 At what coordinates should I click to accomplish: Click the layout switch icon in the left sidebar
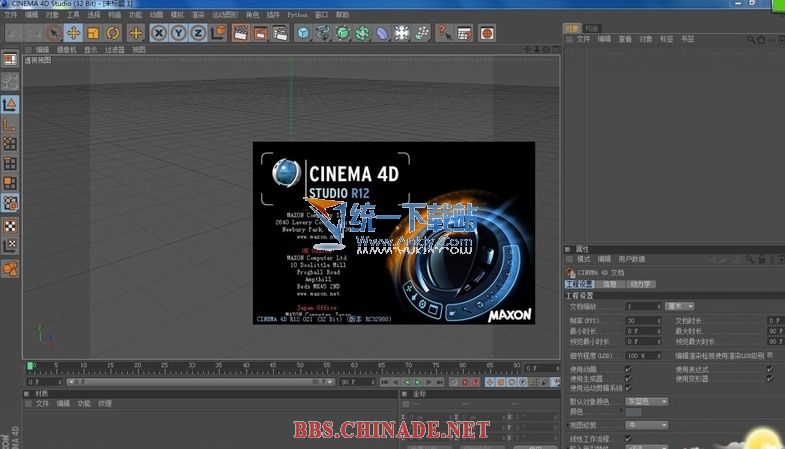pos(10,60)
